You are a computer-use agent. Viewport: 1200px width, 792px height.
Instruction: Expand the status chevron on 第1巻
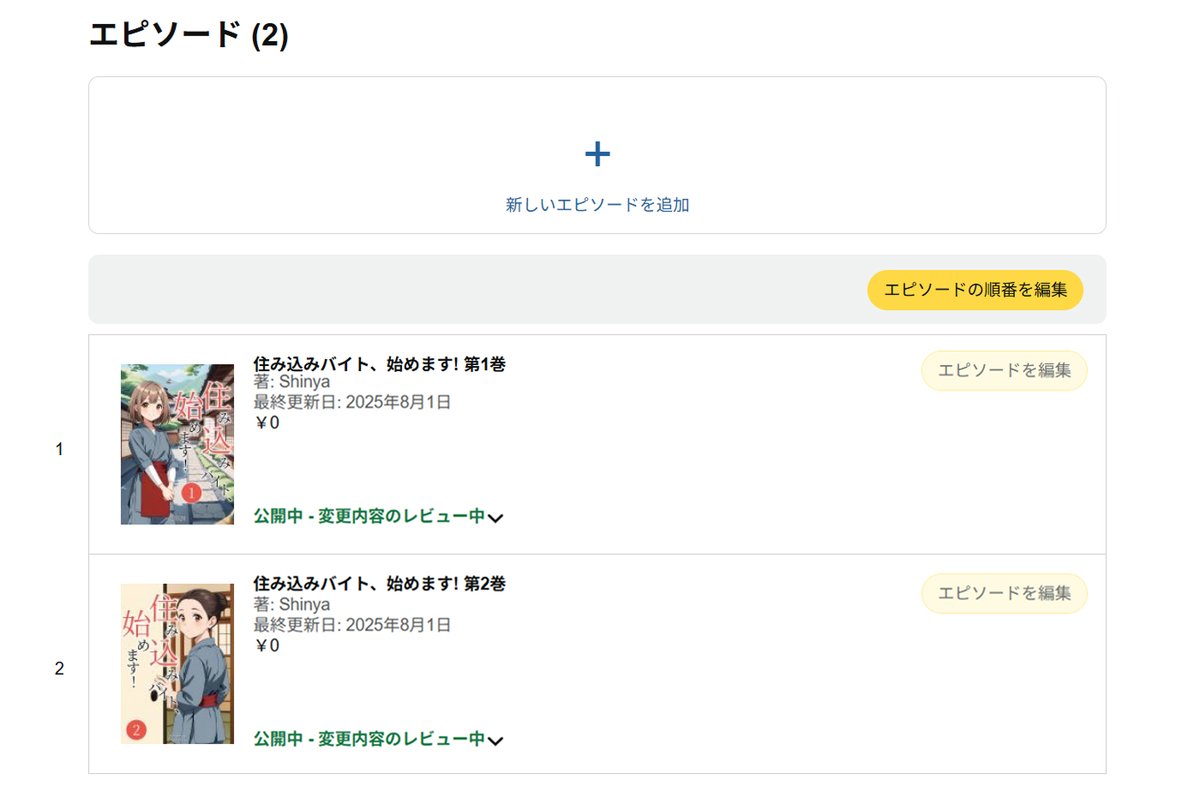496,518
